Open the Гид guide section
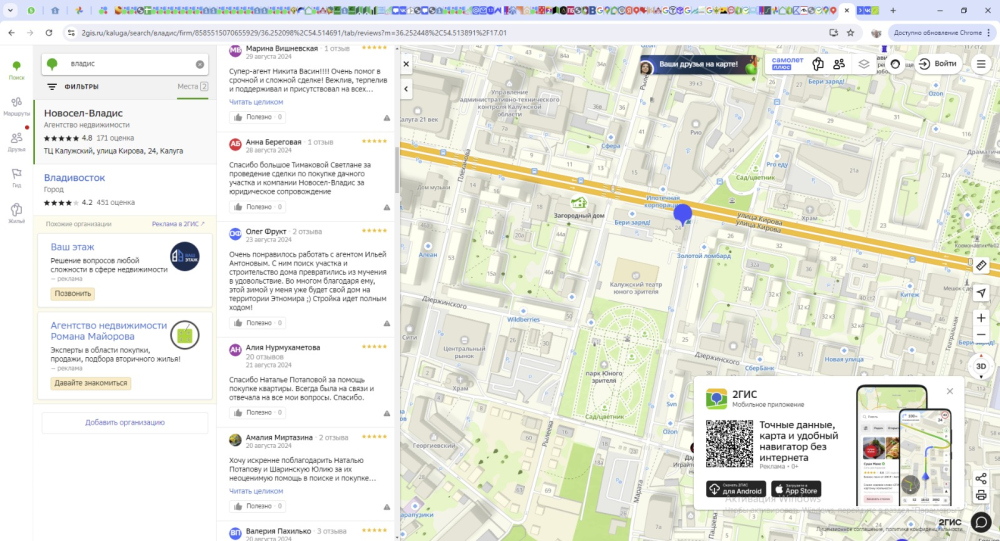Image resolution: width=1000 pixels, height=541 pixels. (17, 177)
